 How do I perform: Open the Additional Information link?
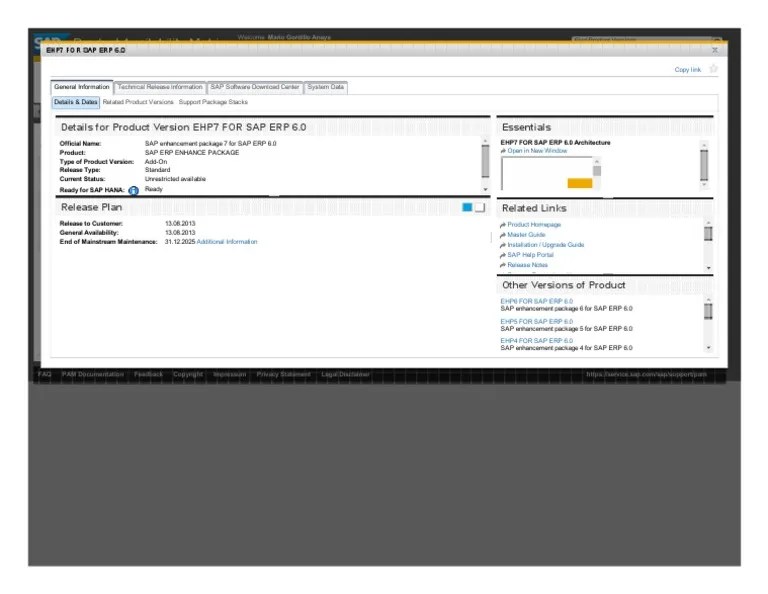click(227, 242)
